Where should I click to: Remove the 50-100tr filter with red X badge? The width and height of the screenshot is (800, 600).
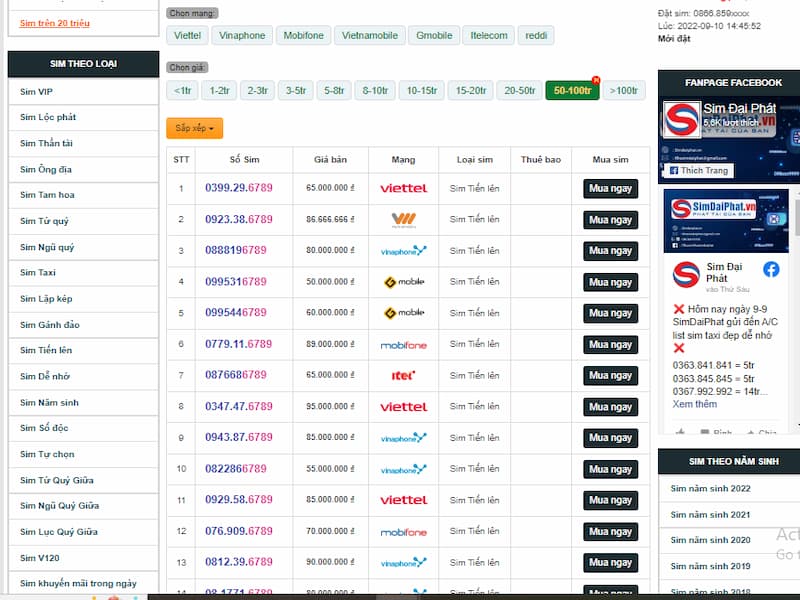click(x=595, y=80)
